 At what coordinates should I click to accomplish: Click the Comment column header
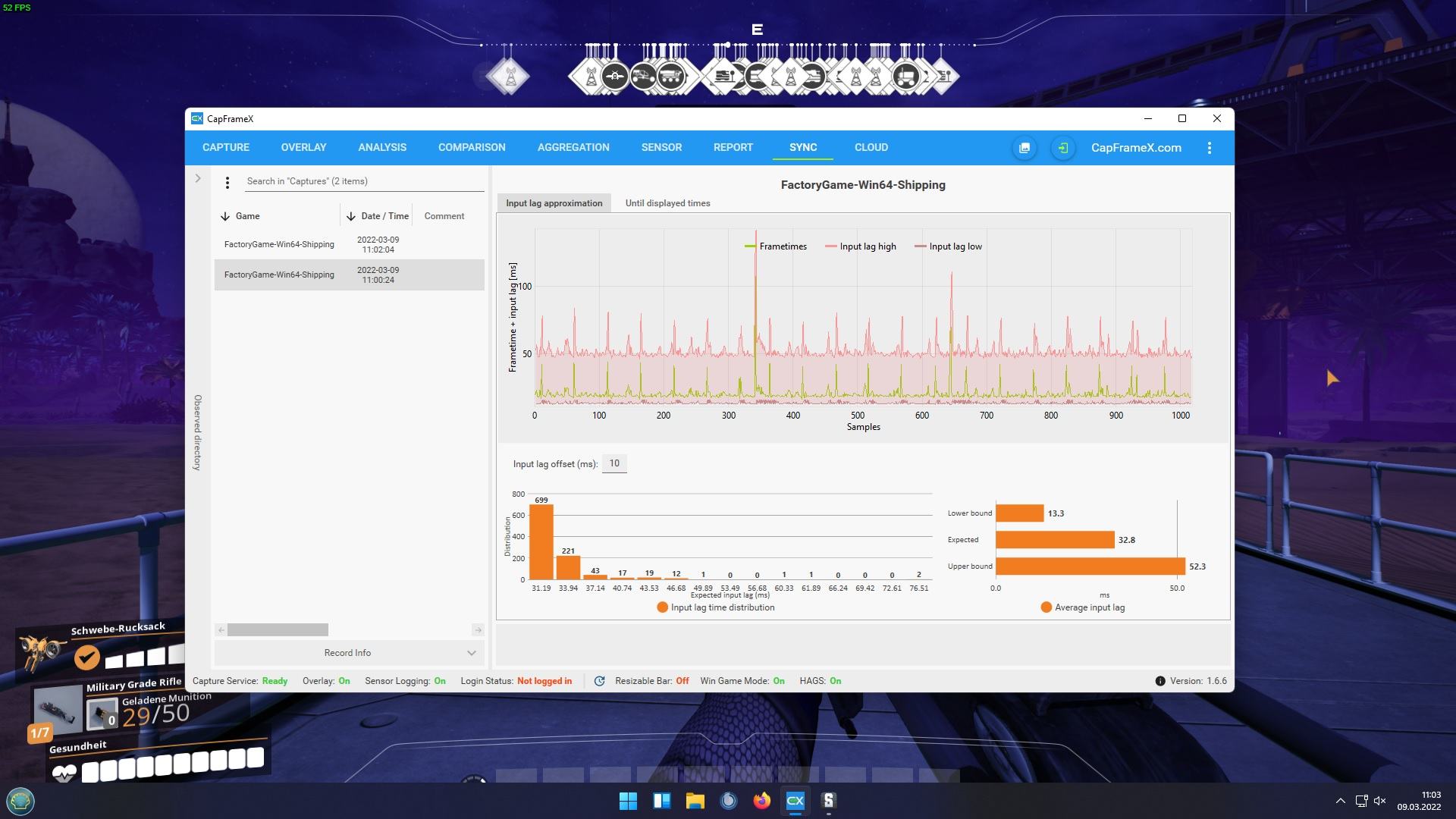[x=444, y=216]
